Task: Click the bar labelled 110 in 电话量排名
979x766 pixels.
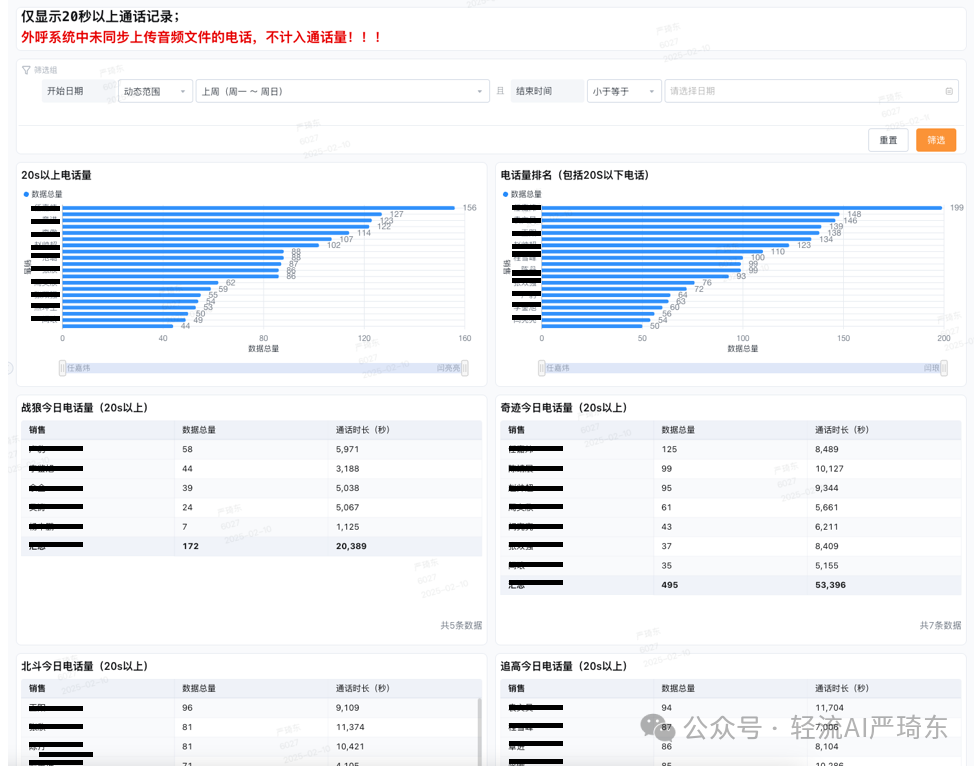Action: point(652,252)
